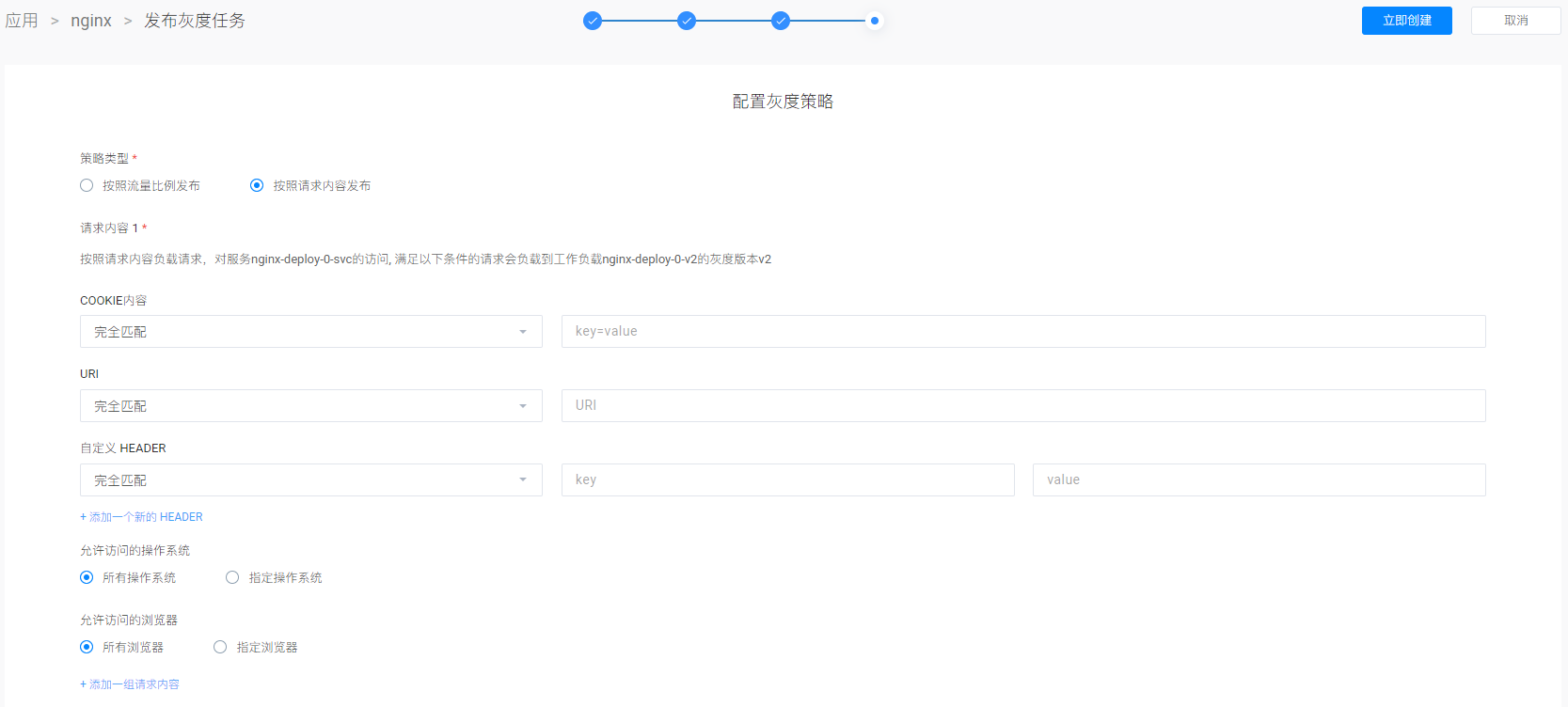Open the 自定义 HEADER match type dropdown
Viewport: 1568px width, 707px height.
click(x=310, y=480)
